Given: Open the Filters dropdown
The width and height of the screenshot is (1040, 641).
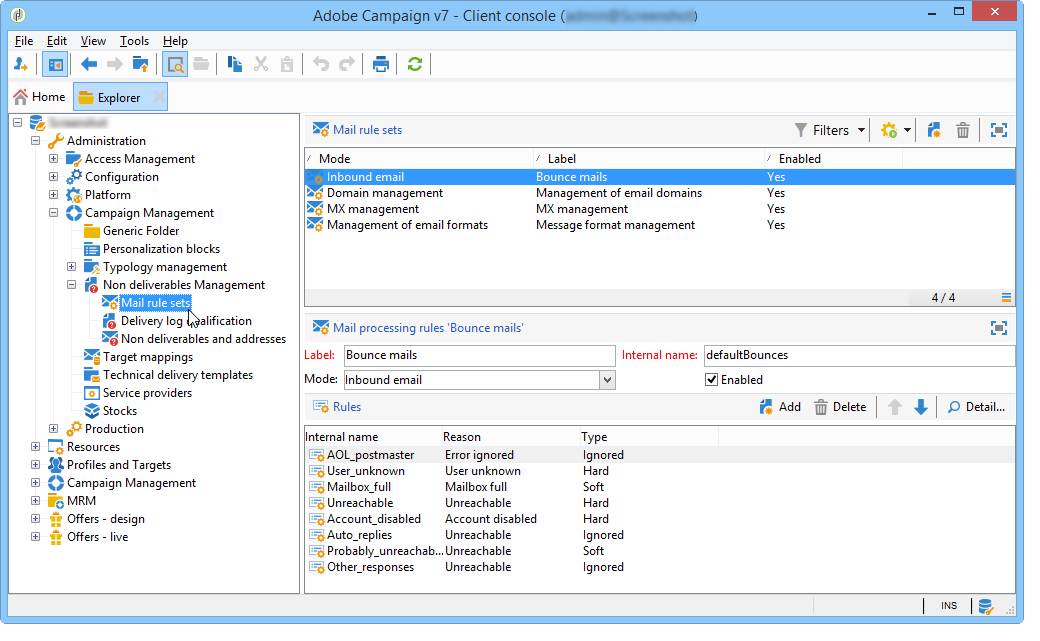Looking at the screenshot, I should point(830,130).
